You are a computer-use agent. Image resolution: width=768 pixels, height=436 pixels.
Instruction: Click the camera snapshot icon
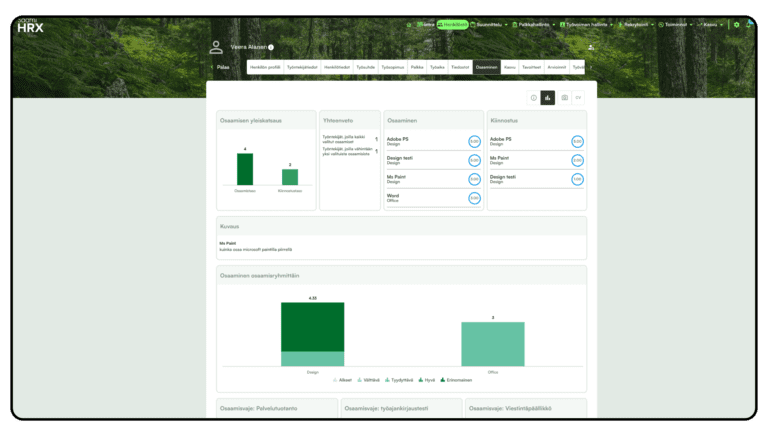click(x=563, y=97)
